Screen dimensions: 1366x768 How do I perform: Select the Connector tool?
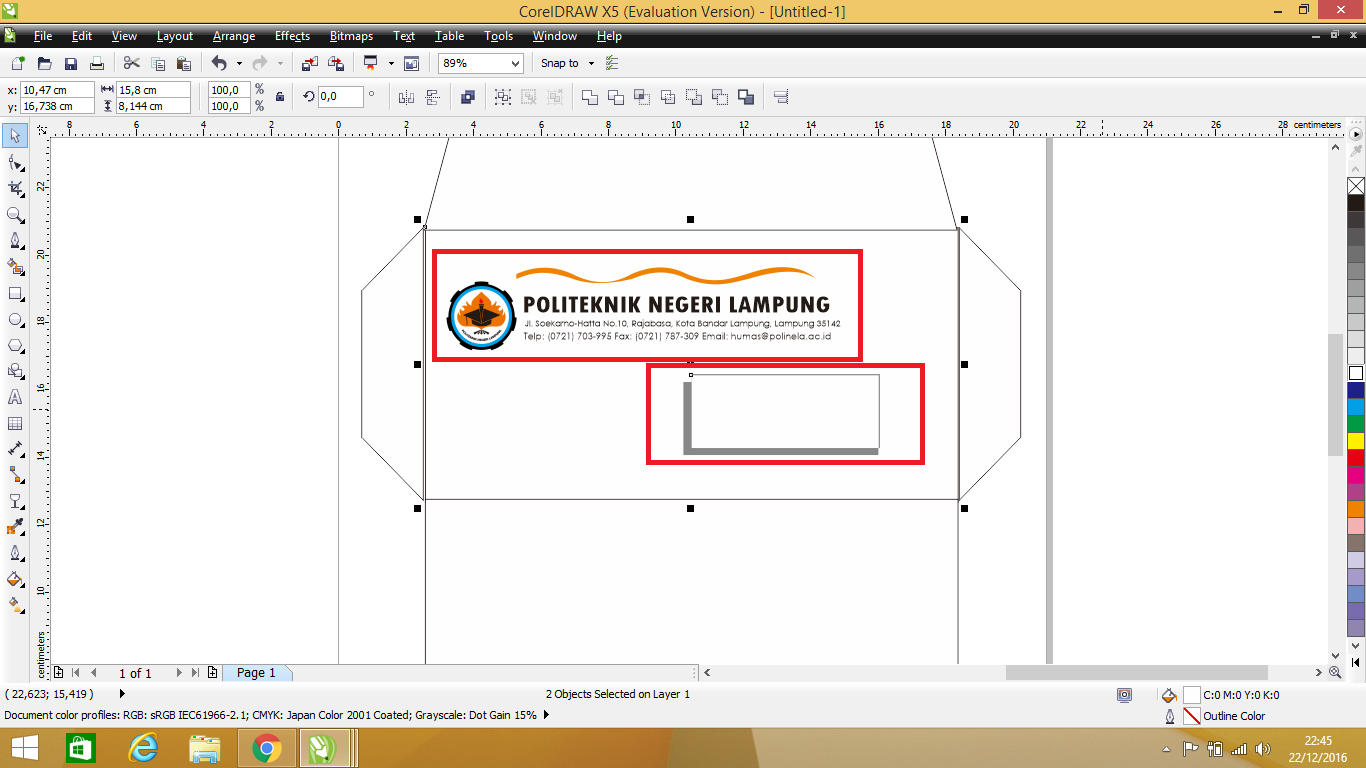15,475
